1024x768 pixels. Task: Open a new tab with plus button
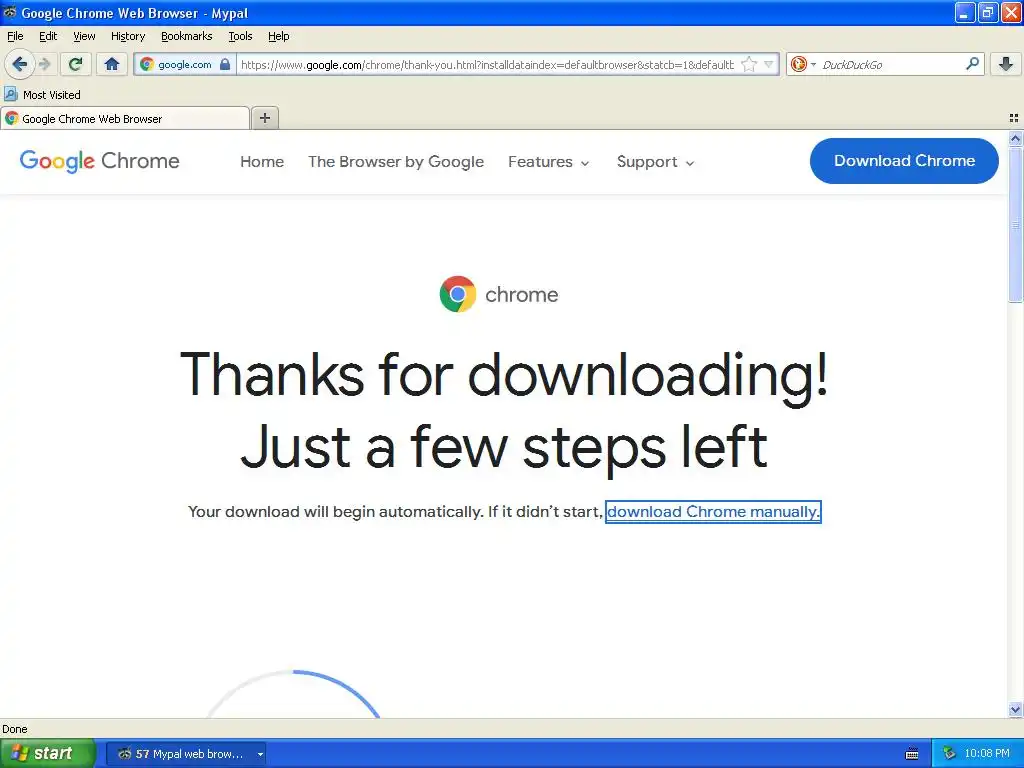tap(265, 118)
